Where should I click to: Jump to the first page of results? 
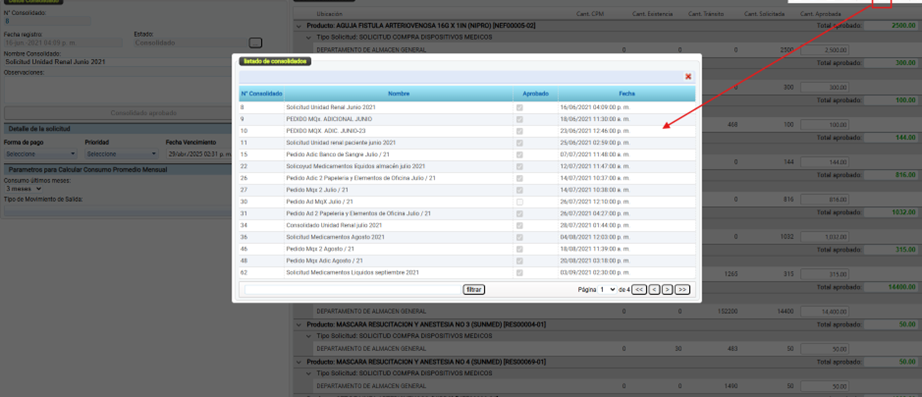pos(640,289)
